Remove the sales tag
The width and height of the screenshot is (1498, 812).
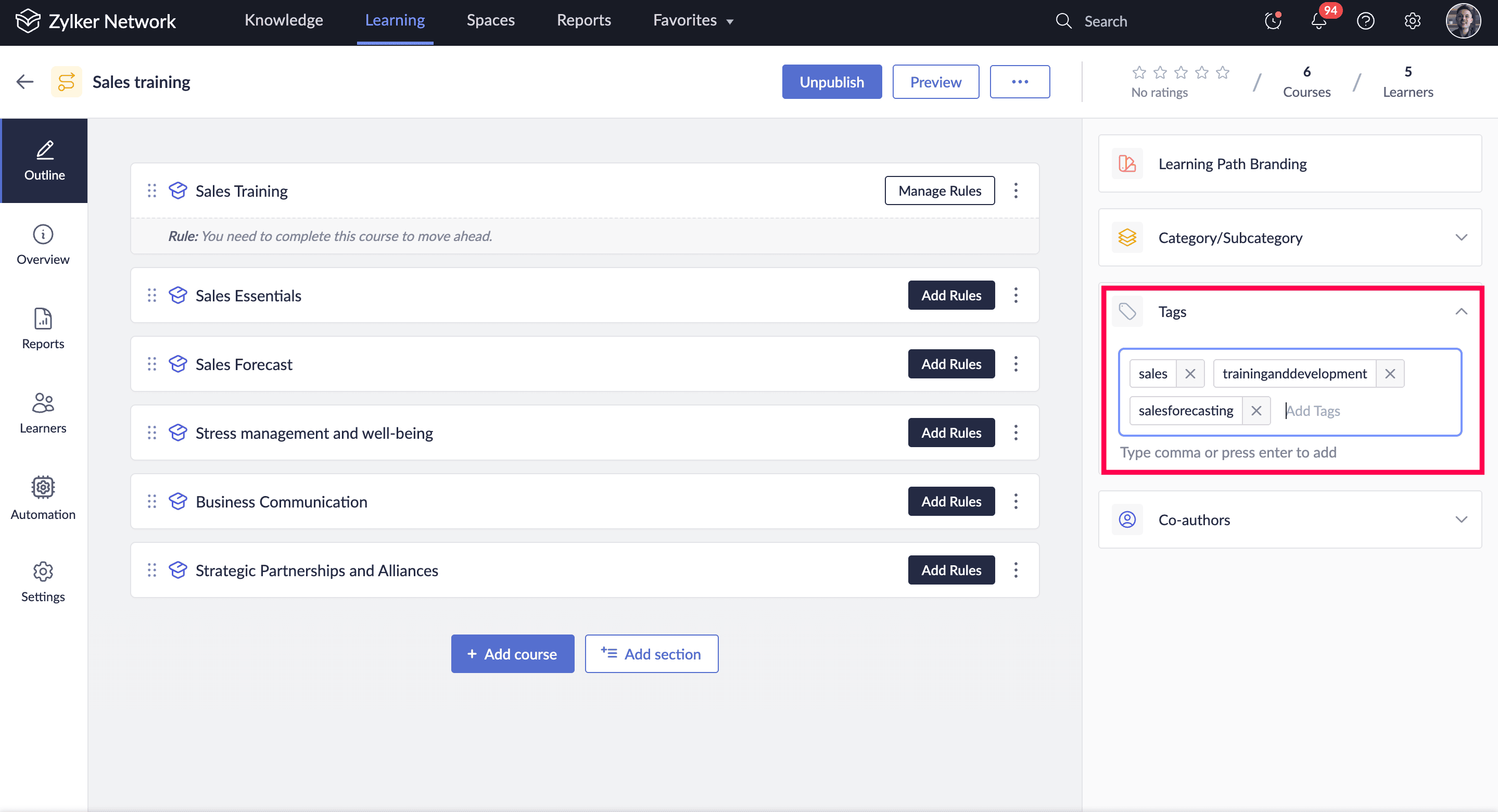[x=1190, y=373]
